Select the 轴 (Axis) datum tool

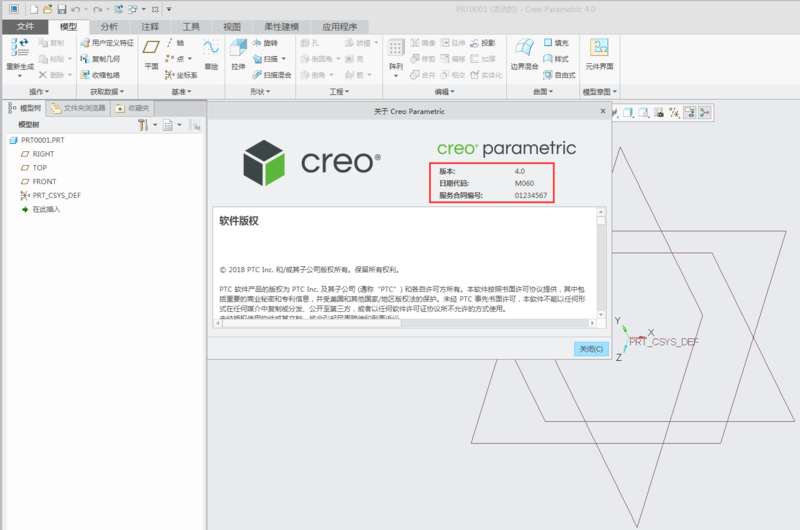(174, 43)
